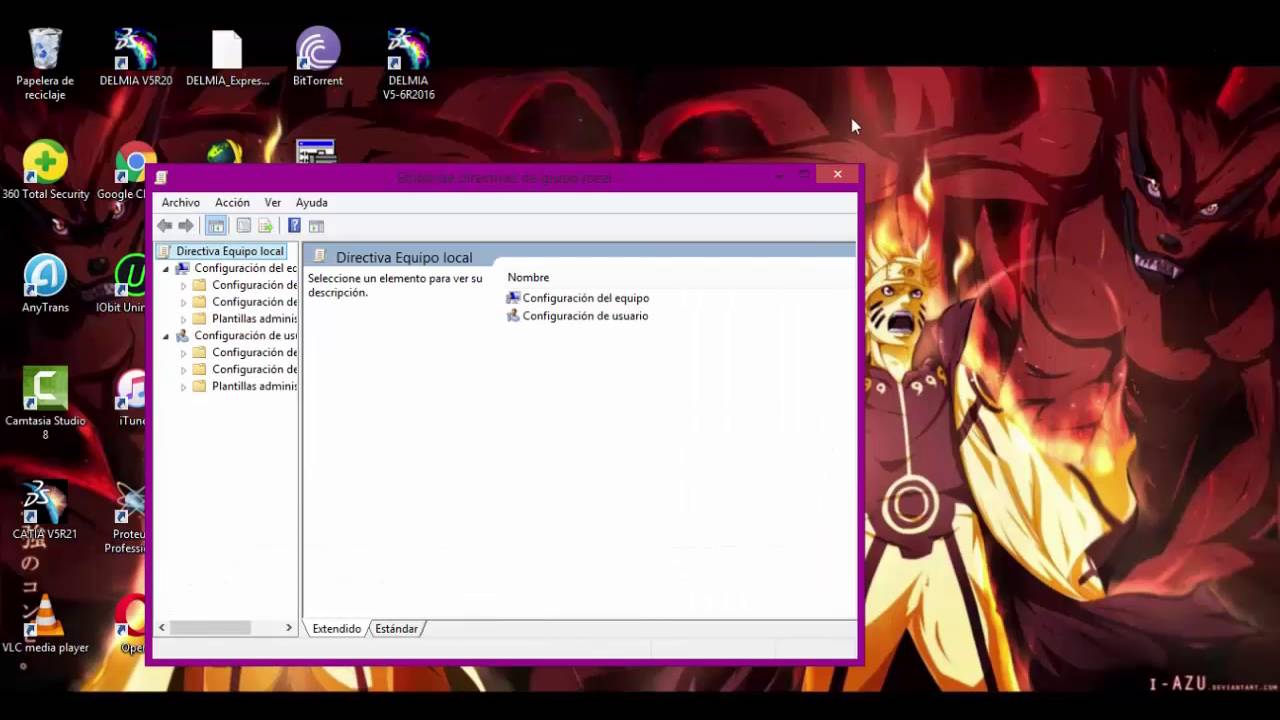
Task: Launch CATIA V5R21 from the desktop
Action: tap(45, 510)
